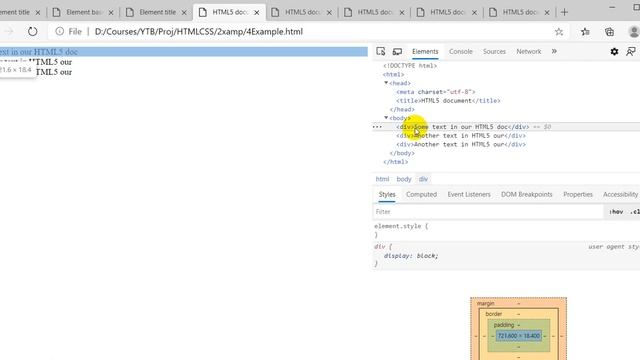Select the first Another text div node
The height and width of the screenshot is (360, 640).
461,136
